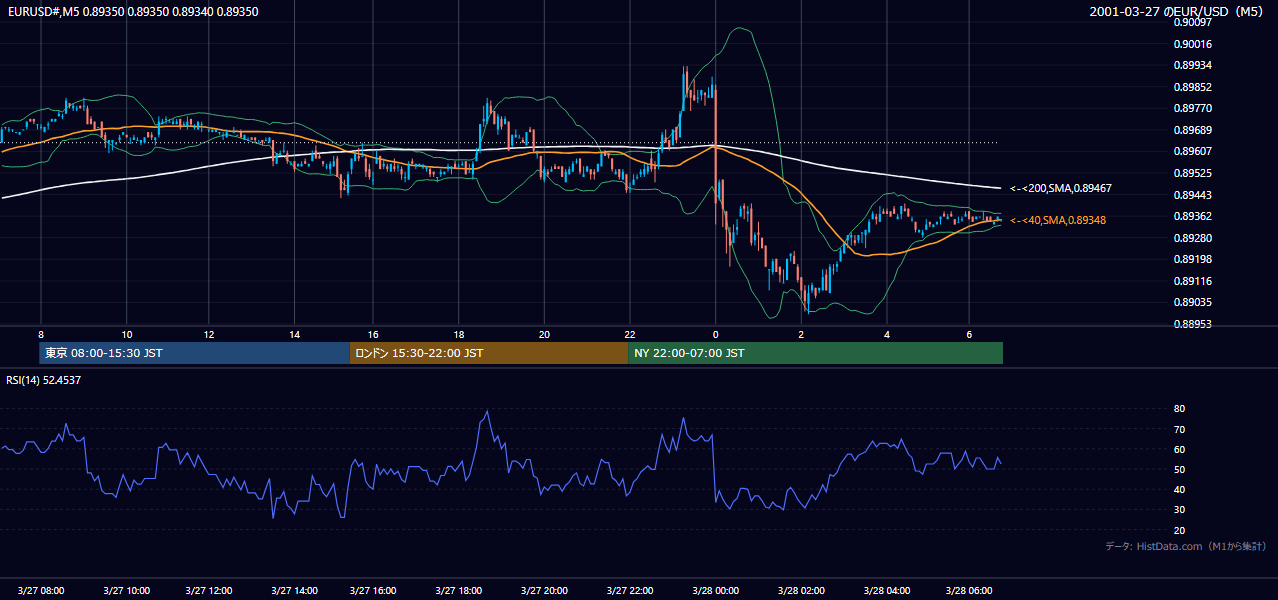Click the '3/28 02:00' bottom time label

click(801, 591)
